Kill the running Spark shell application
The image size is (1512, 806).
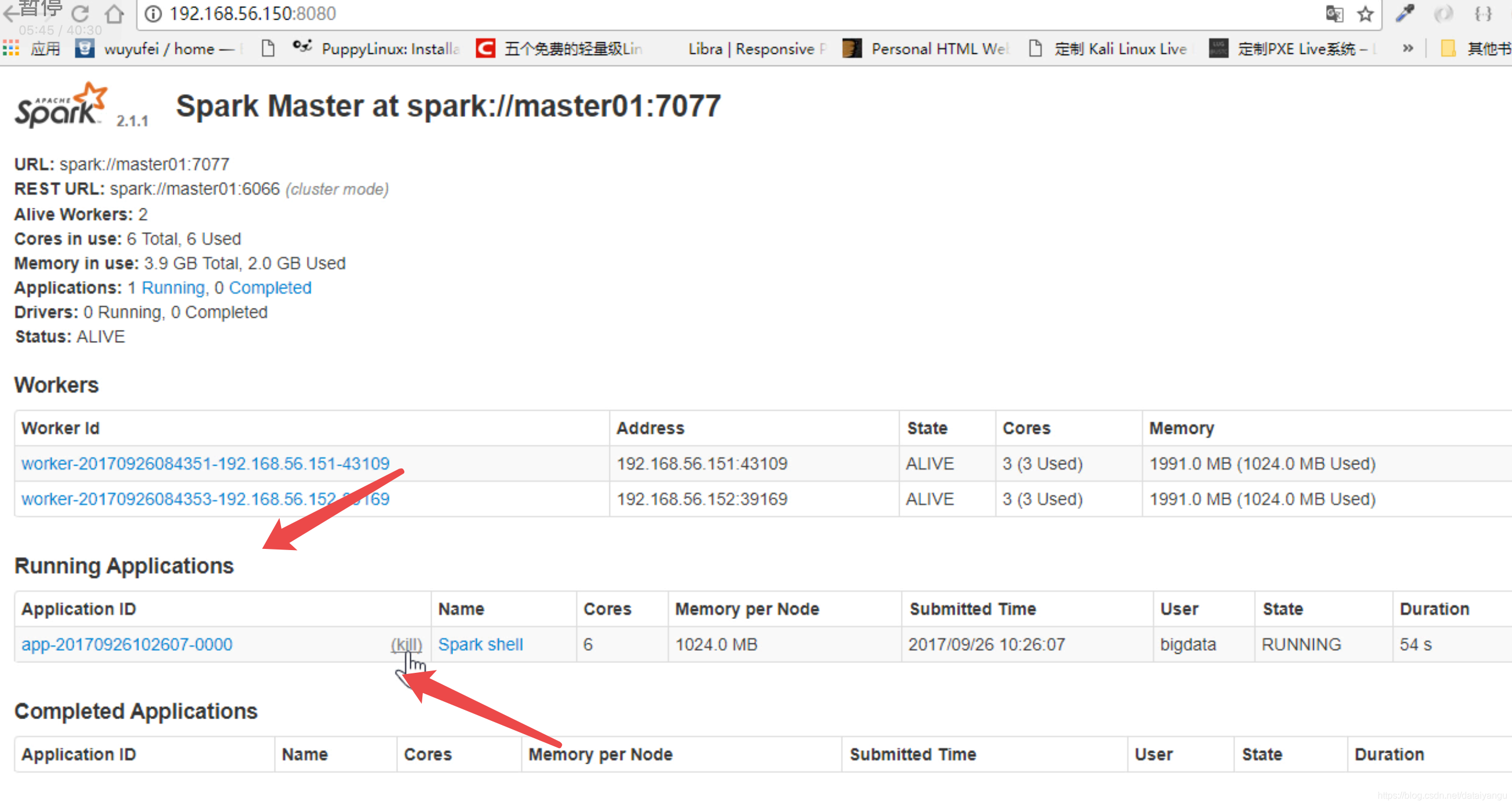(x=405, y=644)
